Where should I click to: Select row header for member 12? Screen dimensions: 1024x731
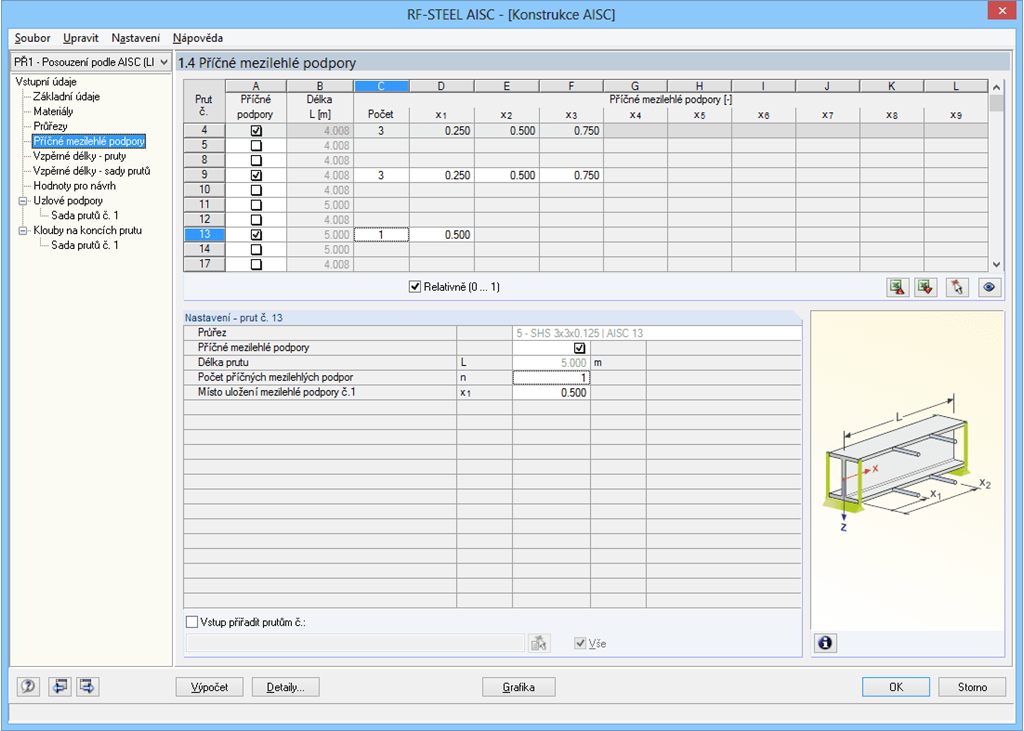coord(204,219)
